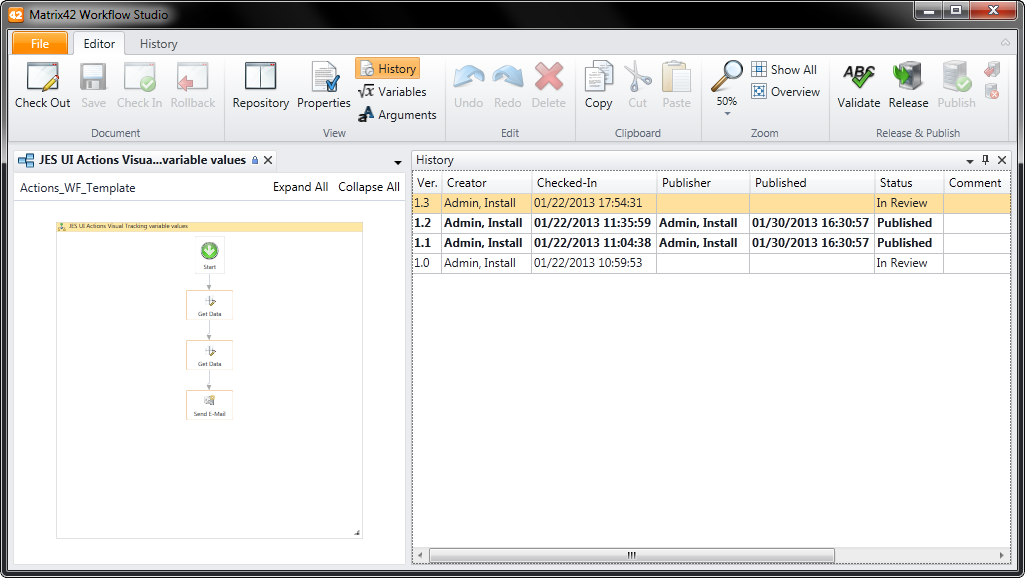Click the Undo arrow icon
Screen dimensions: 1025x578
pos(469,76)
